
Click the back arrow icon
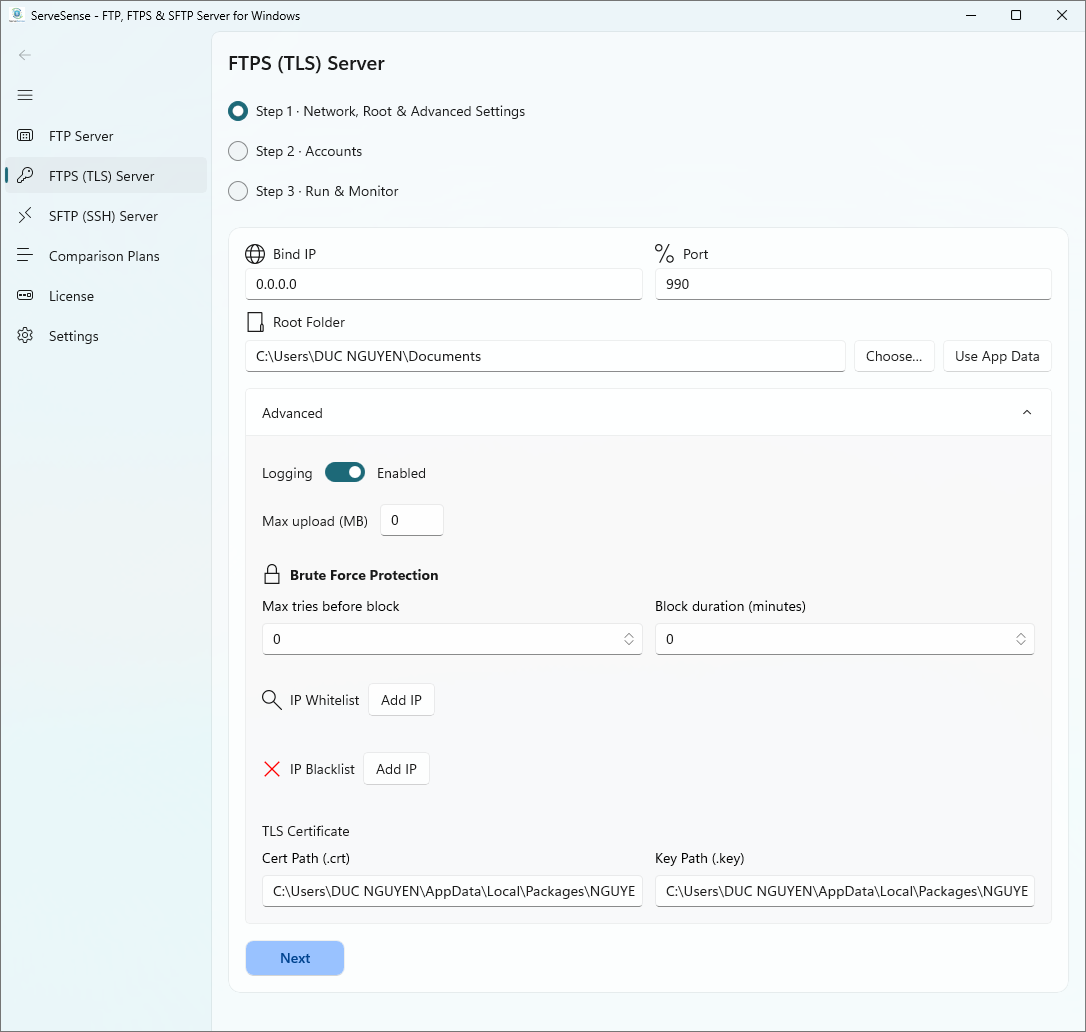[25, 55]
